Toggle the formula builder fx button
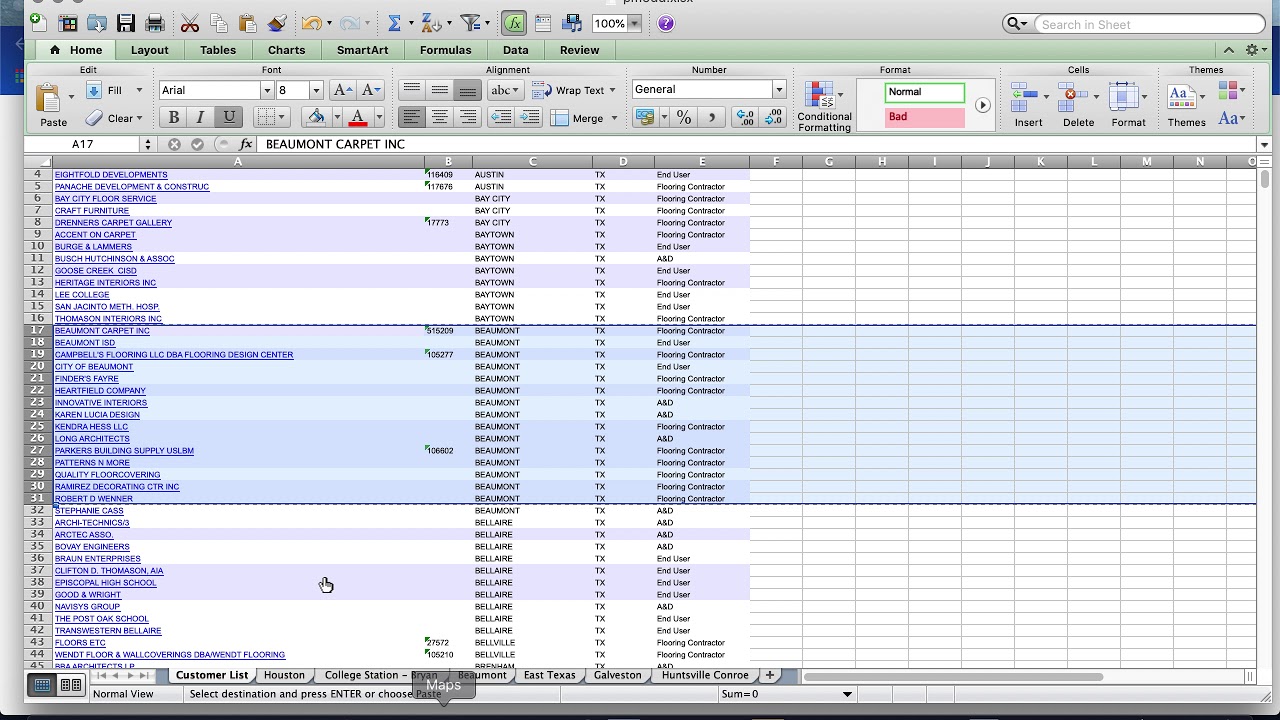The height and width of the screenshot is (720, 1280). [x=514, y=23]
